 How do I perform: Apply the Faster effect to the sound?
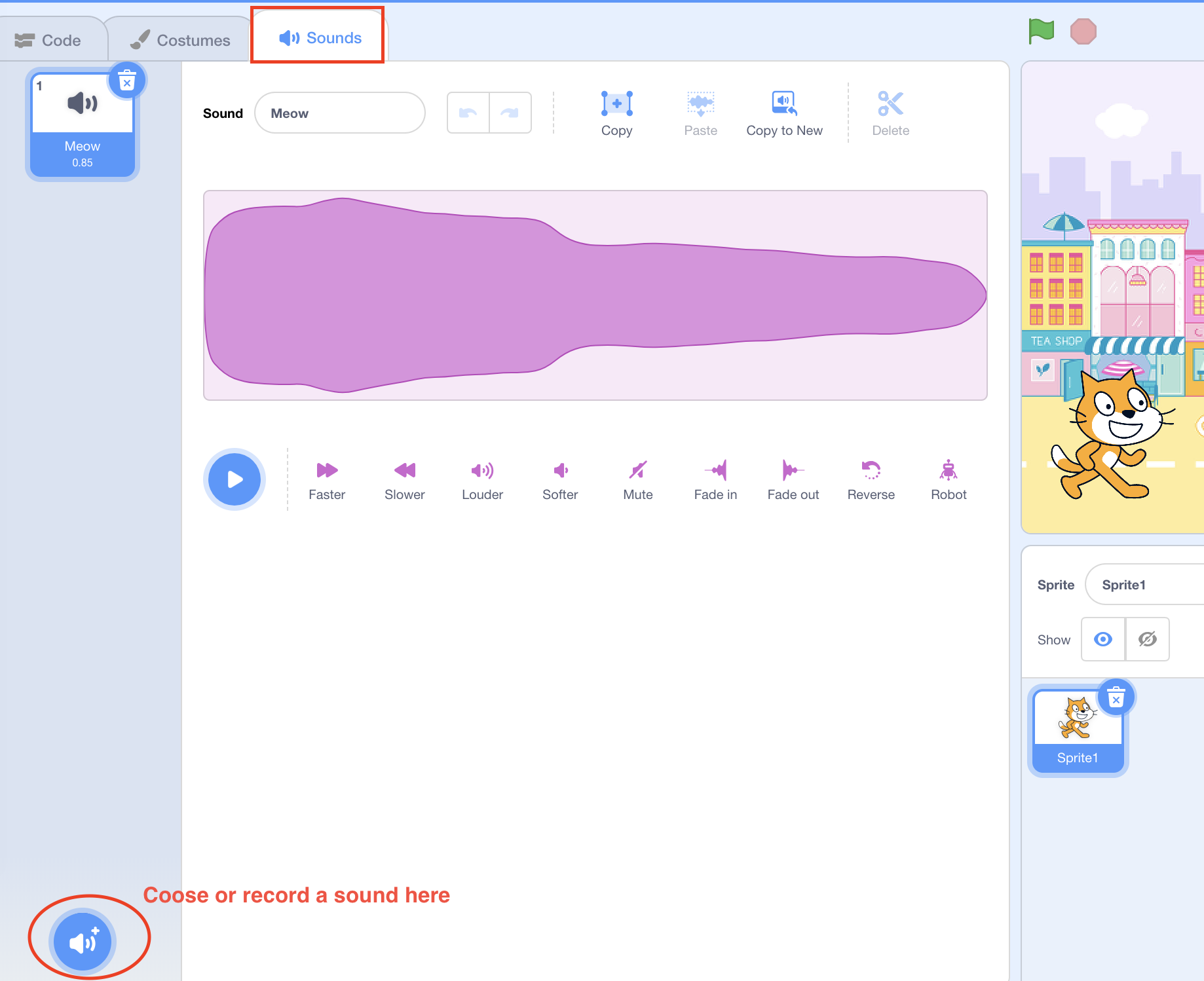(x=326, y=479)
